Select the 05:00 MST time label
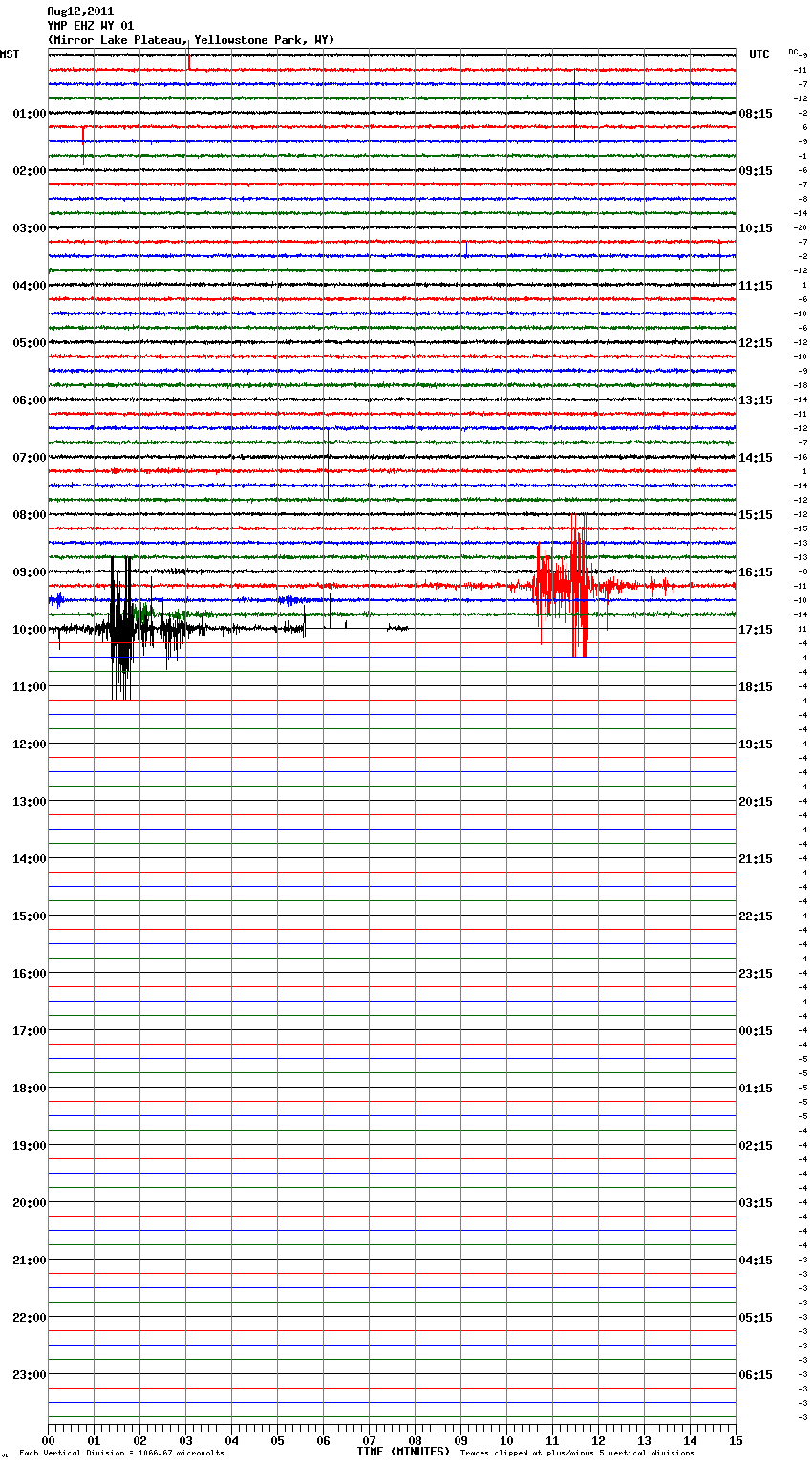Viewport: 812px width, 1466px height. coord(30,343)
